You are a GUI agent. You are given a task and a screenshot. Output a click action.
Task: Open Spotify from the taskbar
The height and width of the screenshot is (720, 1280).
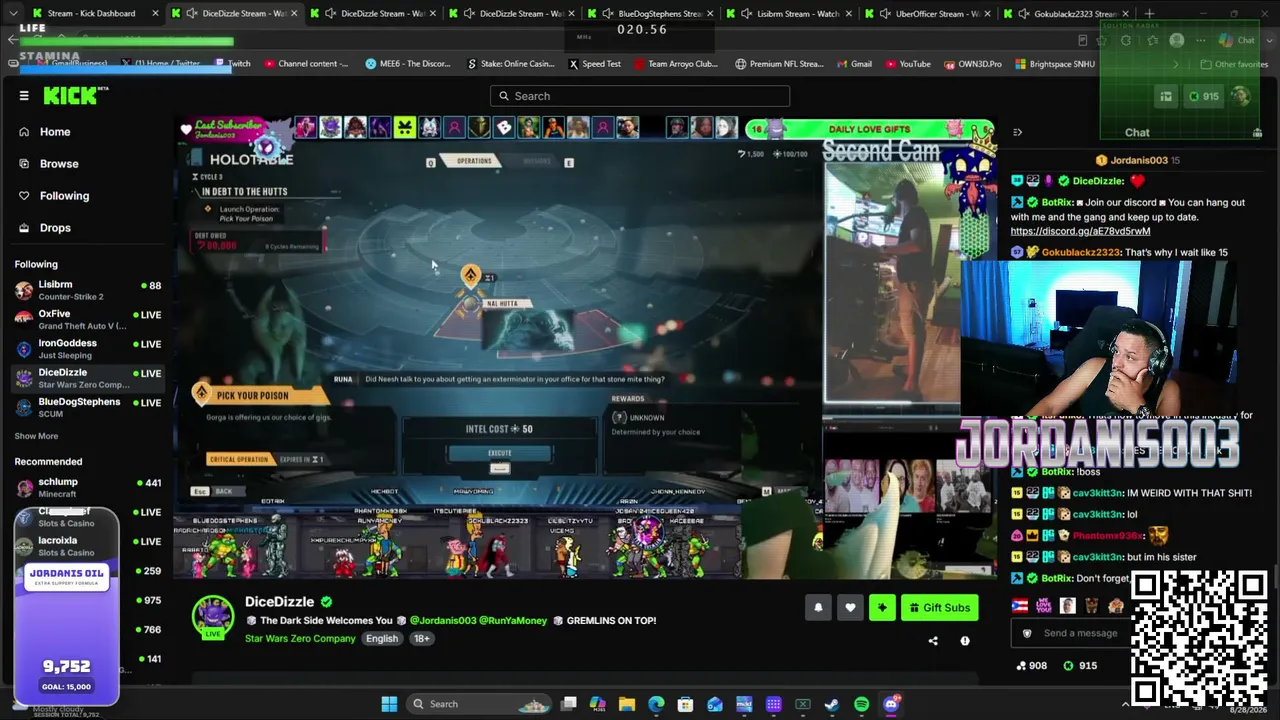(x=862, y=704)
